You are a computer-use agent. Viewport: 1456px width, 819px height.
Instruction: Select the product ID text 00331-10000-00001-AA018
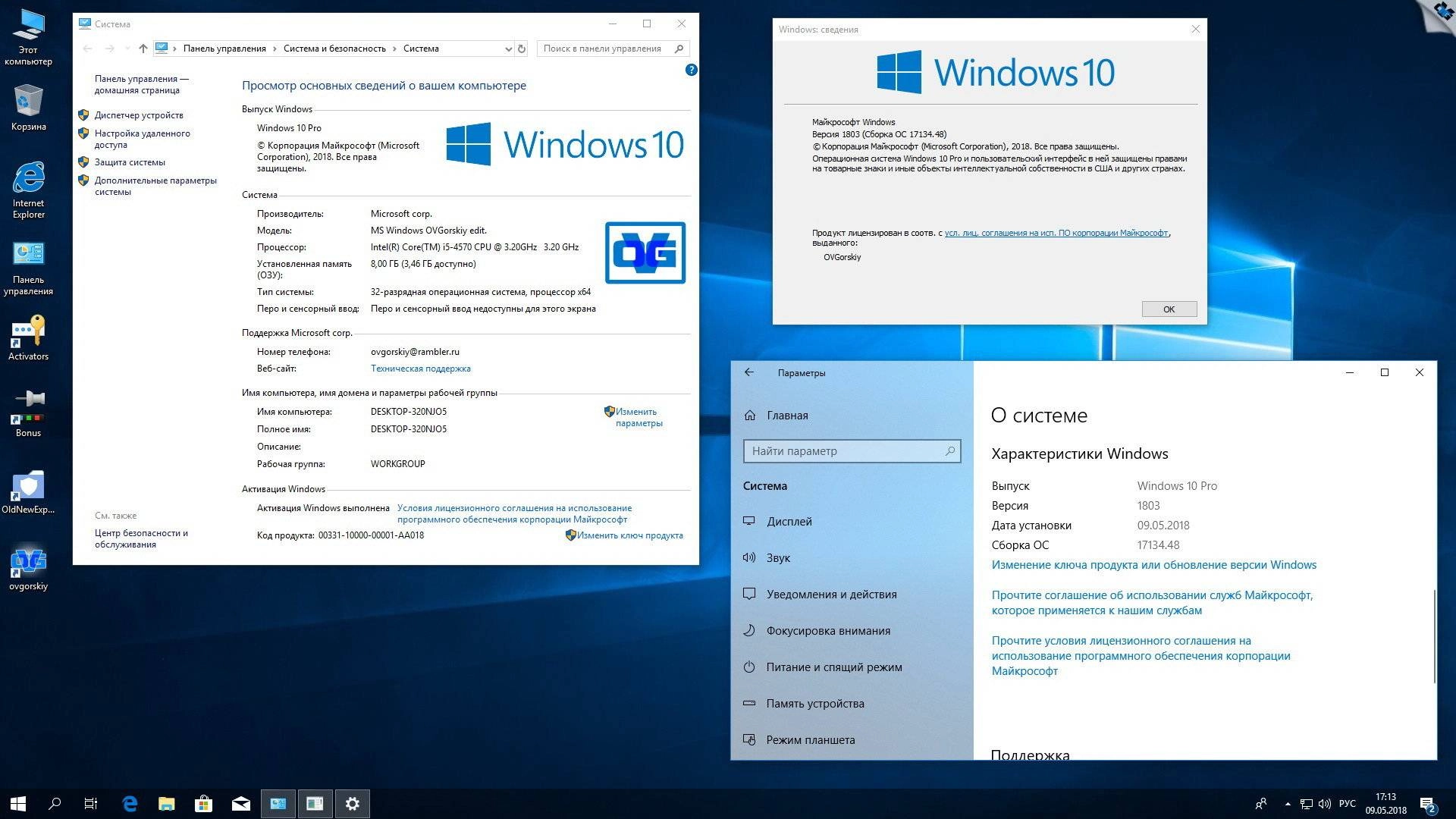371,535
